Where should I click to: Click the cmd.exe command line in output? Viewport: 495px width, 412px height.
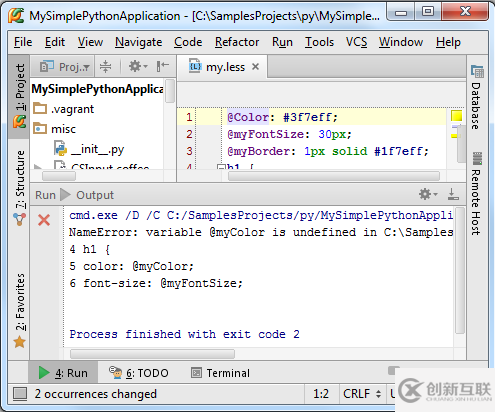pyautogui.click(x=261, y=215)
